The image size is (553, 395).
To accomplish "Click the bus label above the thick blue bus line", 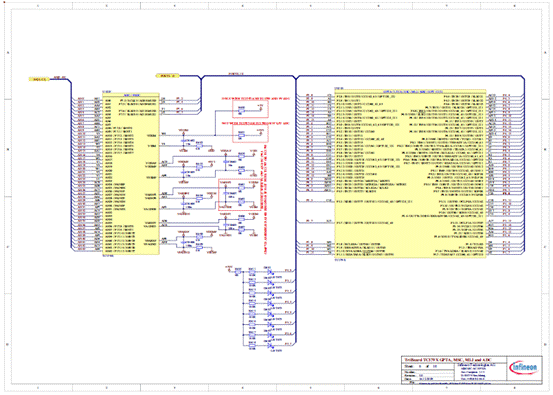I will pyautogui.click(x=236, y=74).
